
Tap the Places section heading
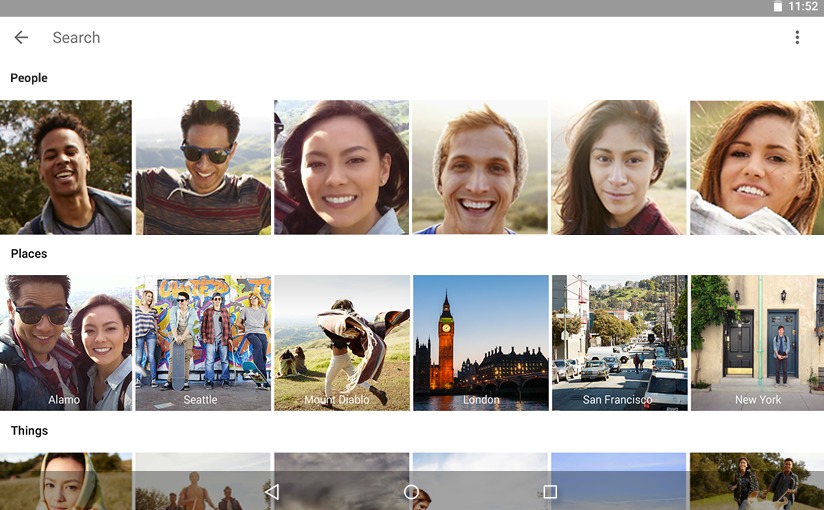[x=29, y=254]
